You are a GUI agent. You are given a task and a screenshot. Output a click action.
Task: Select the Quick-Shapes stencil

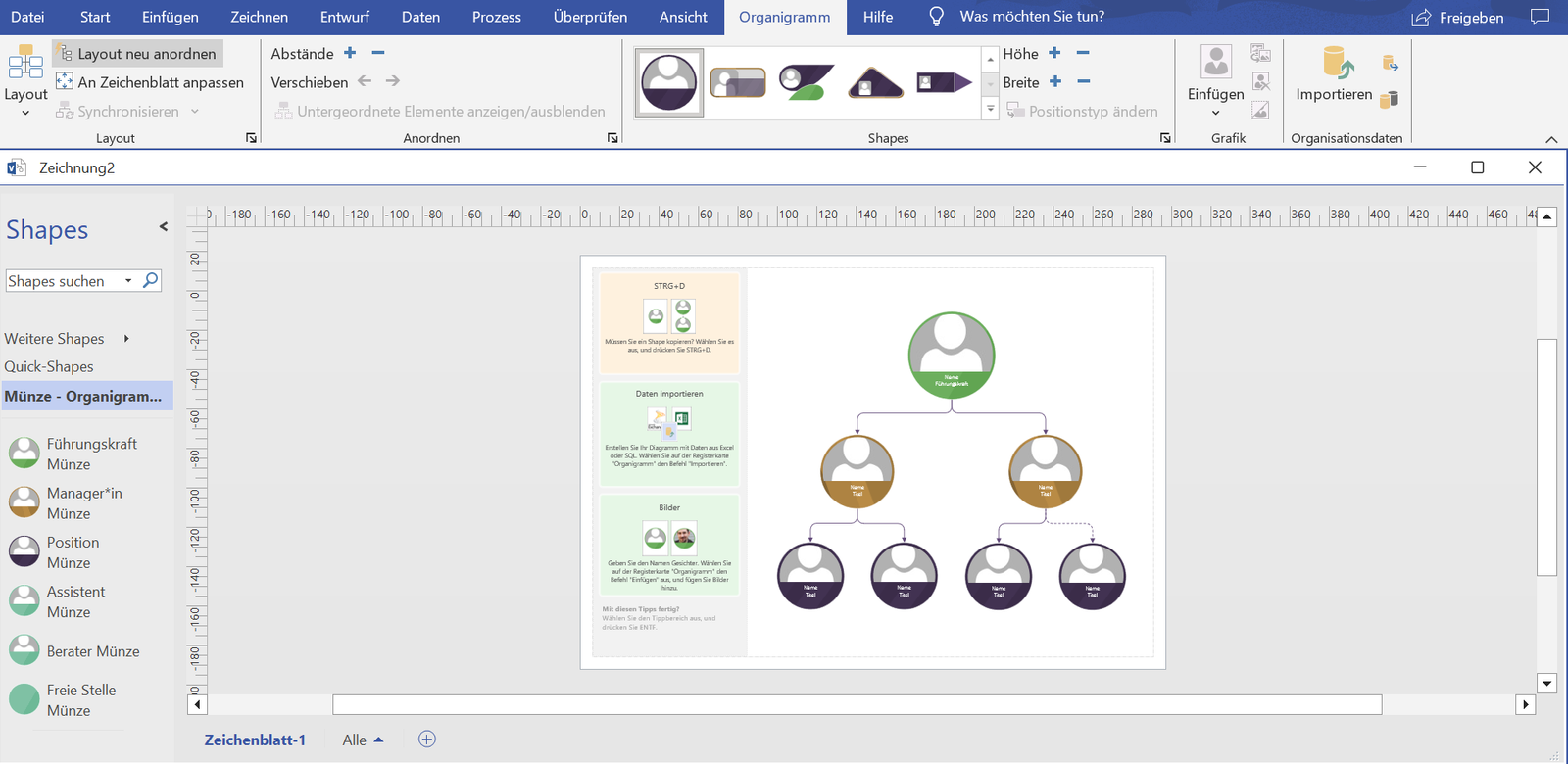coord(49,366)
